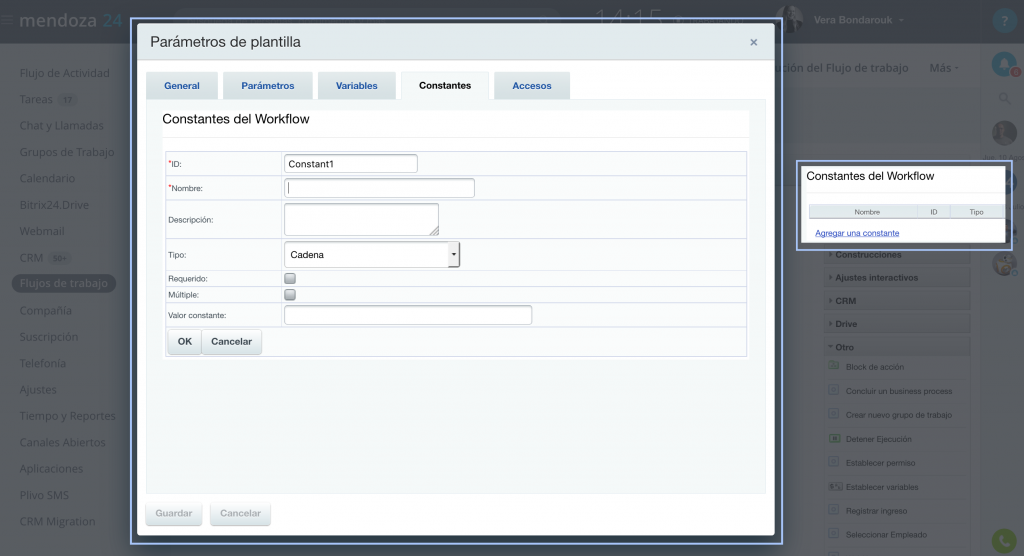Select Seleccionar Empleado action icon

pos(834,534)
